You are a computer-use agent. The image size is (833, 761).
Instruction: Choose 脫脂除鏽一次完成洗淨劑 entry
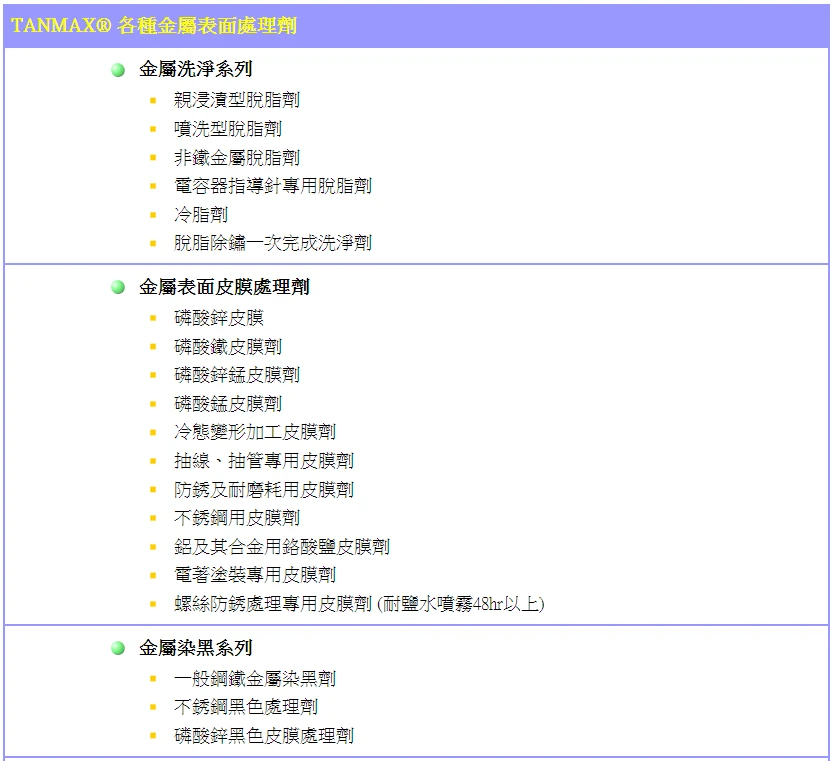[272, 243]
